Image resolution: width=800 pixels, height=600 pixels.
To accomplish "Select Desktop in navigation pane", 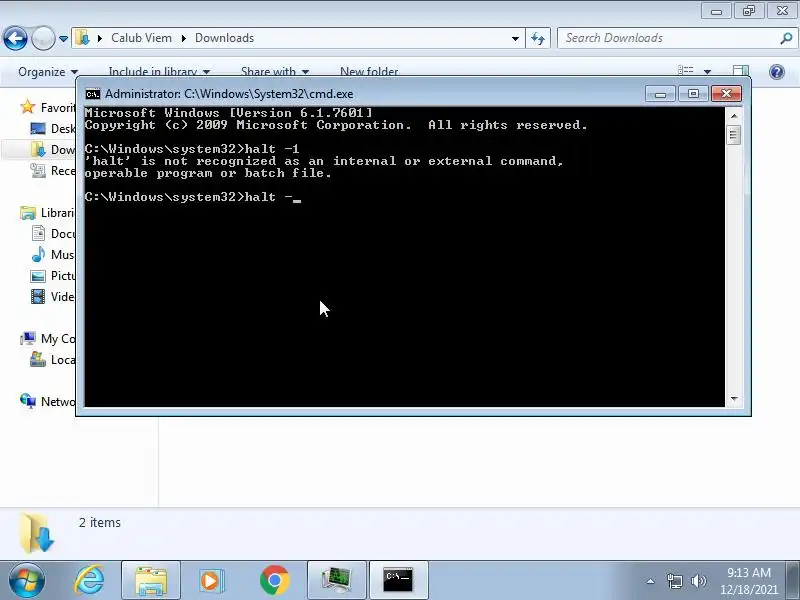I will click(53, 129).
